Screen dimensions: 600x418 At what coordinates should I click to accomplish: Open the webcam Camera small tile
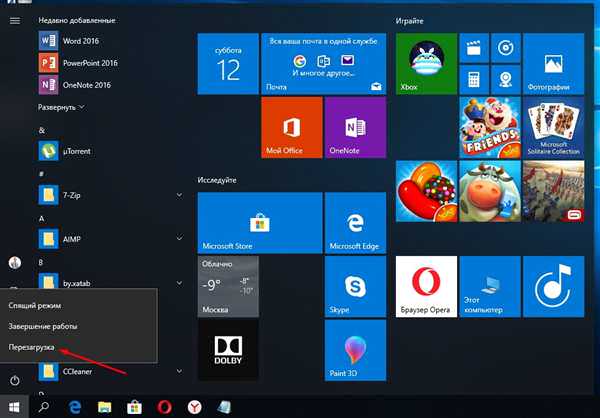(x=505, y=80)
